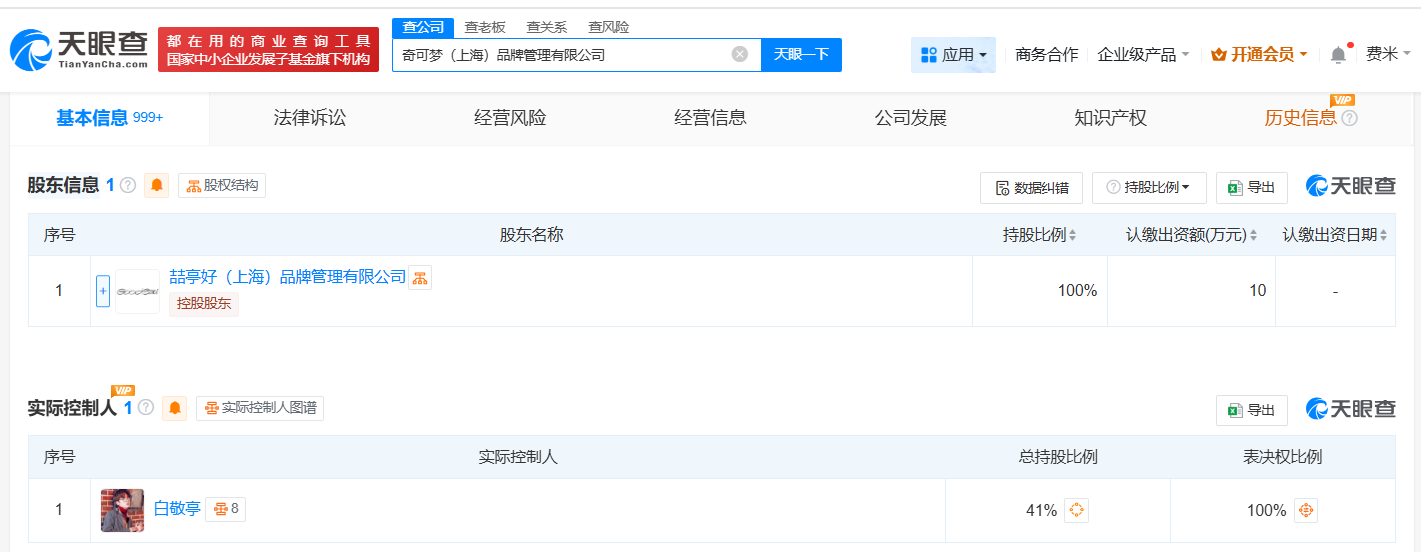This screenshot has width=1421, height=552.
Task: Open the 喆亭好（上海）品牌管理有限公司 link
Action: [x=288, y=277]
